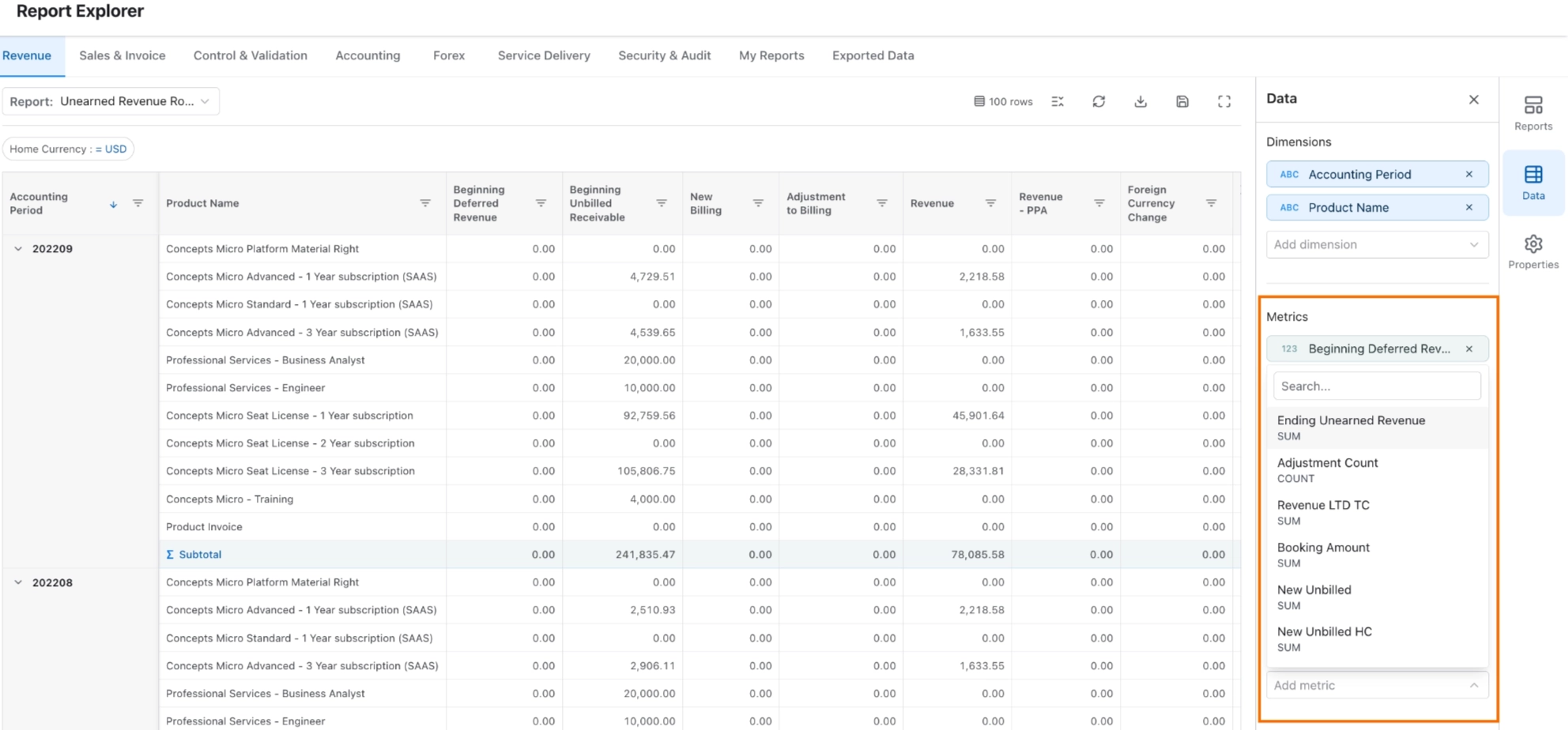Select Ending Unearned Revenue metric
Screen dimensions: 1568x730
pyautogui.click(x=1377, y=427)
